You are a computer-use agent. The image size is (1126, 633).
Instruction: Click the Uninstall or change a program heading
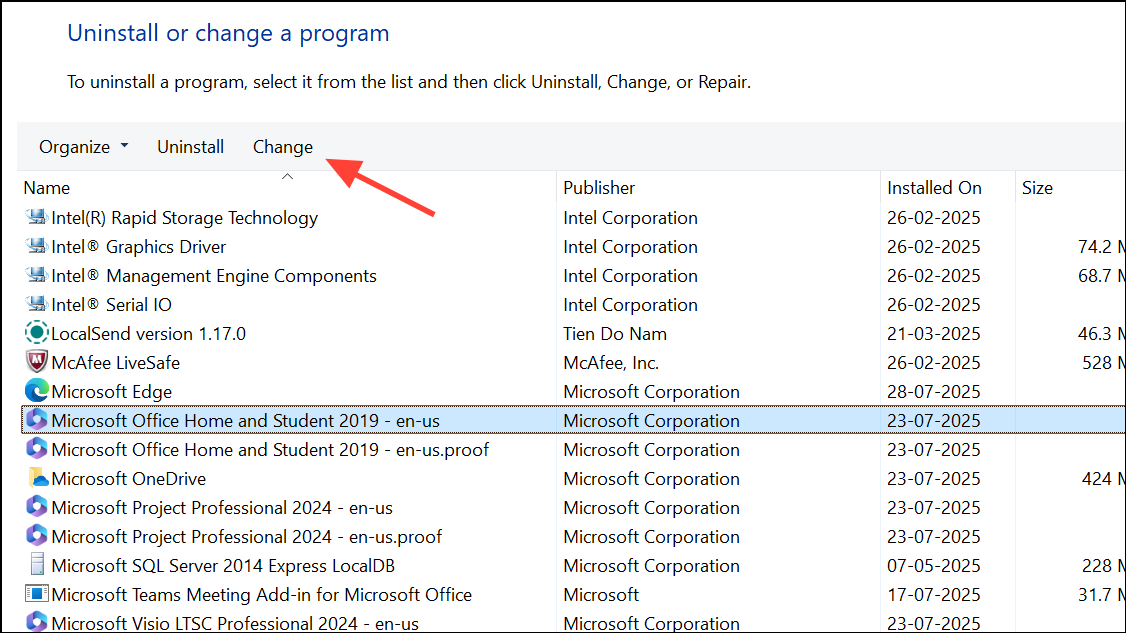click(x=228, y=33)
